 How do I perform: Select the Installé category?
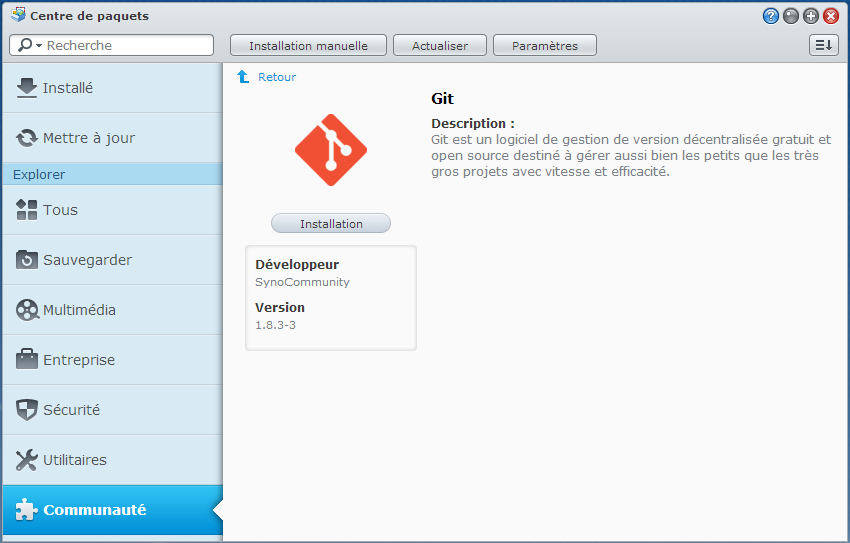click(x=113, y=88)
